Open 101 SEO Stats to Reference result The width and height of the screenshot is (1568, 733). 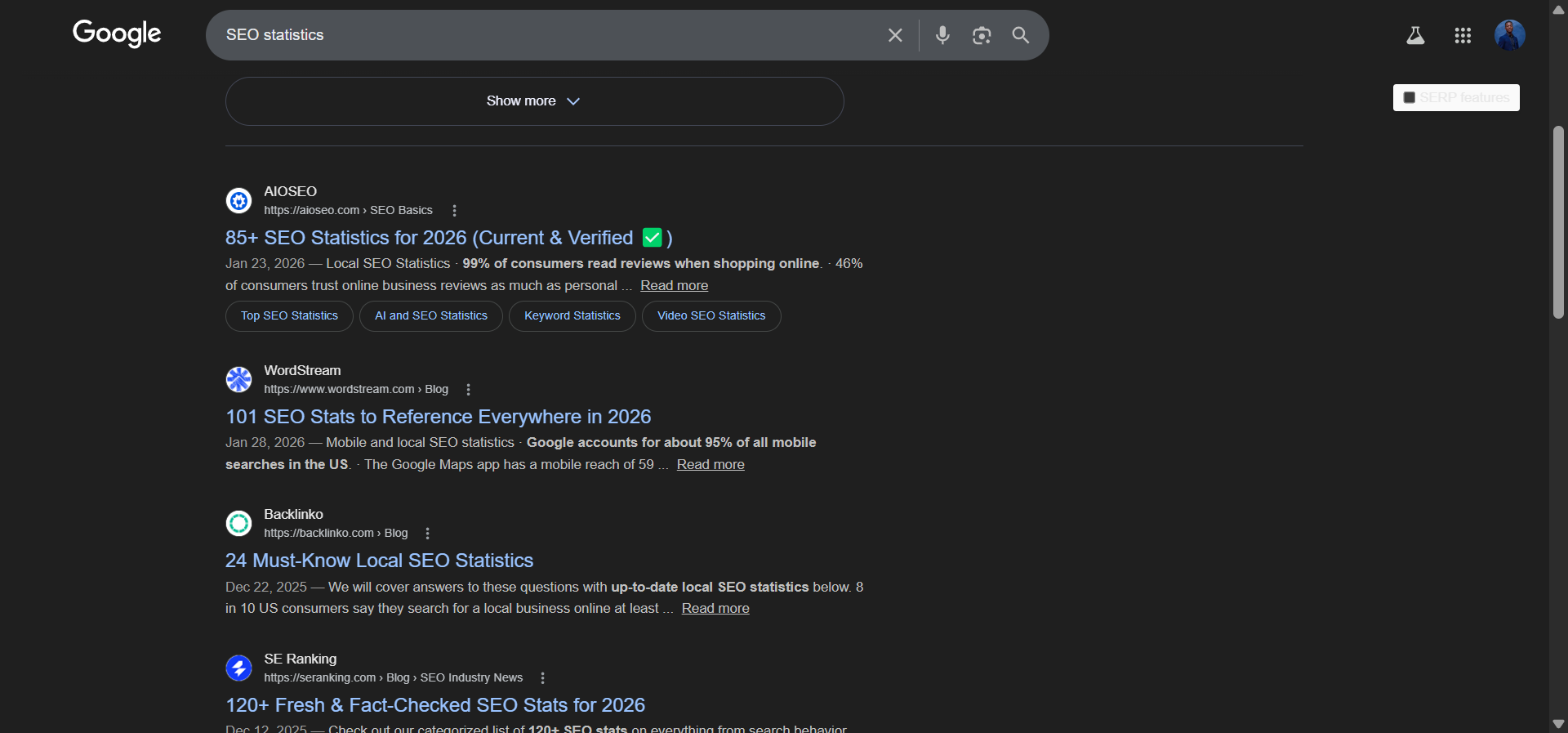click(x=439, y=417)
